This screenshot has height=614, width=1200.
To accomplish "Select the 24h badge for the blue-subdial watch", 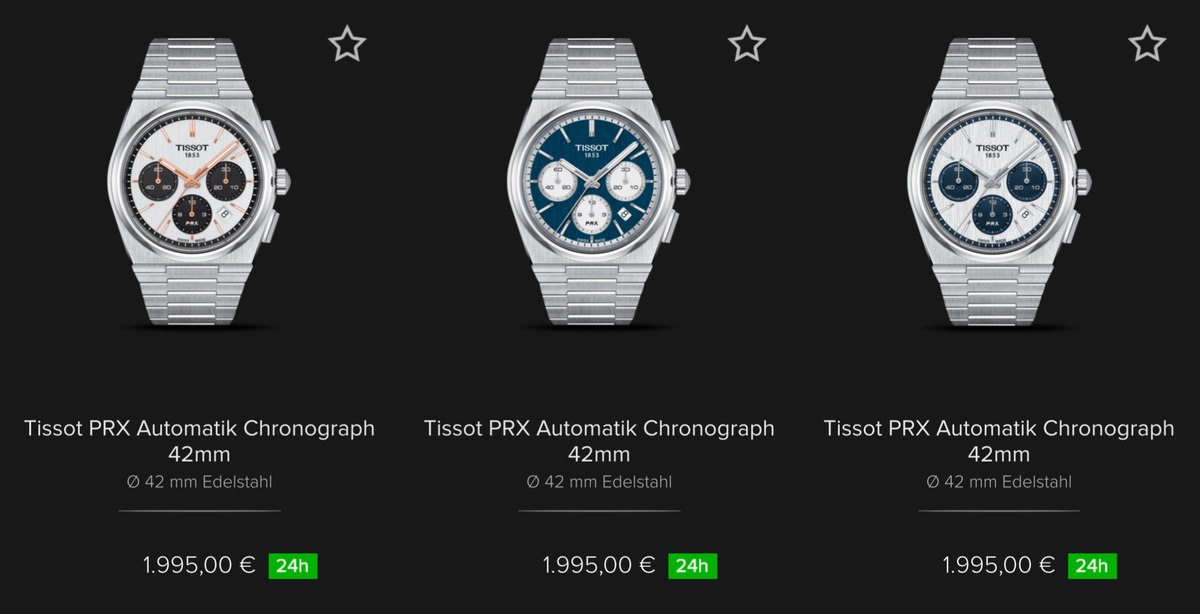I will point(1092,565).
